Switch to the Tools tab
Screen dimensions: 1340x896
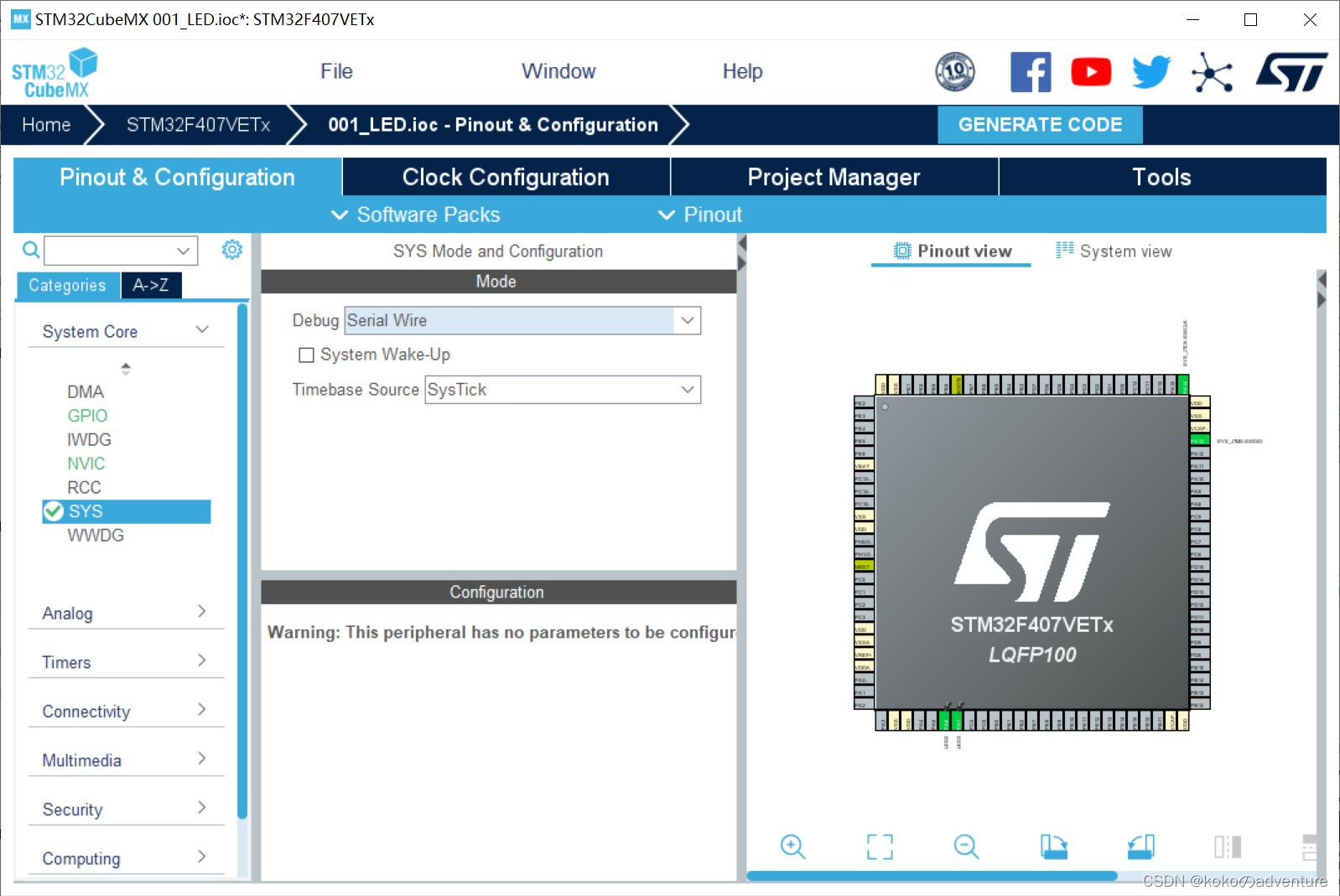(x=1161, y=177)
